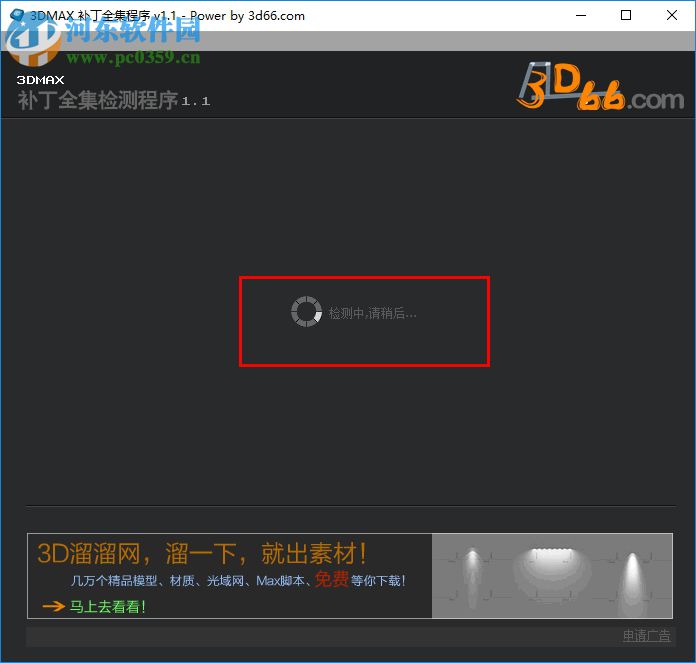This screenshot has height=663, width=696.
Task: Click the 马上去看看! link in banner
Action: (107, 606)
